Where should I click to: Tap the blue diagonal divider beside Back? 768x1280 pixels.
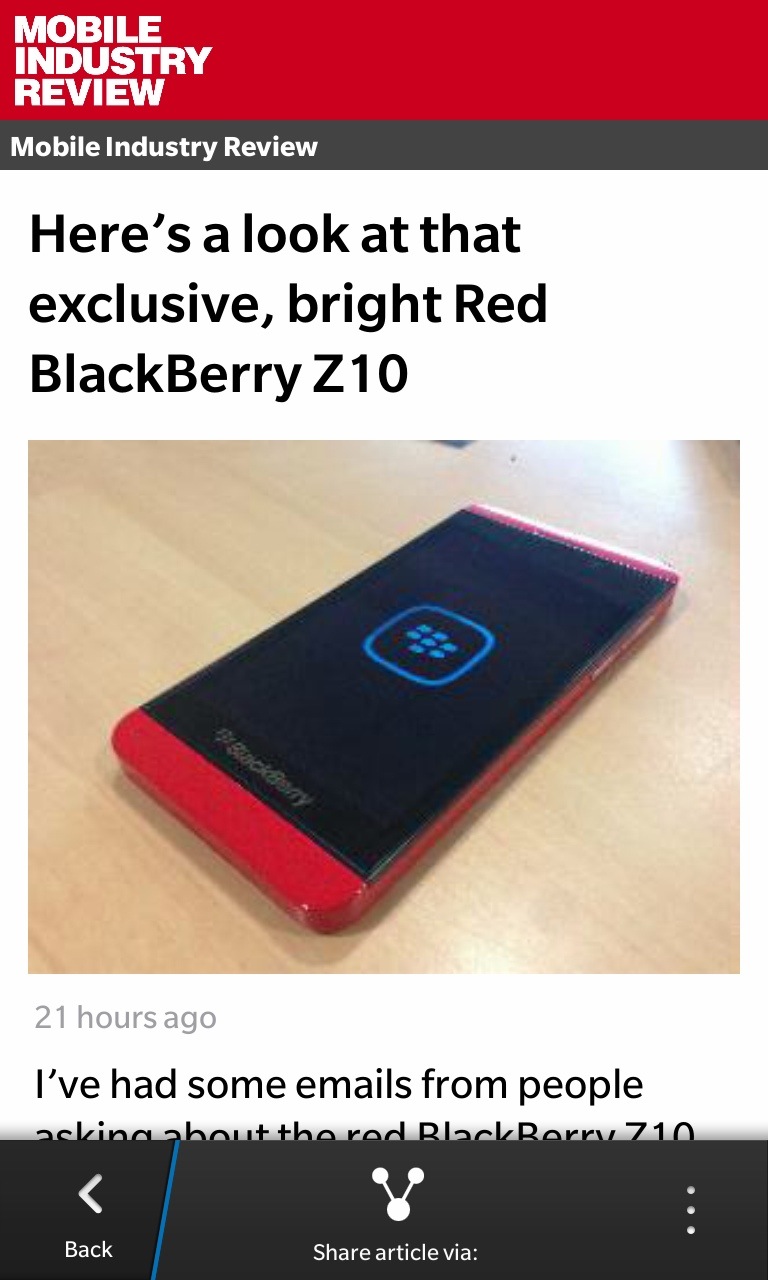[165, 1210]
